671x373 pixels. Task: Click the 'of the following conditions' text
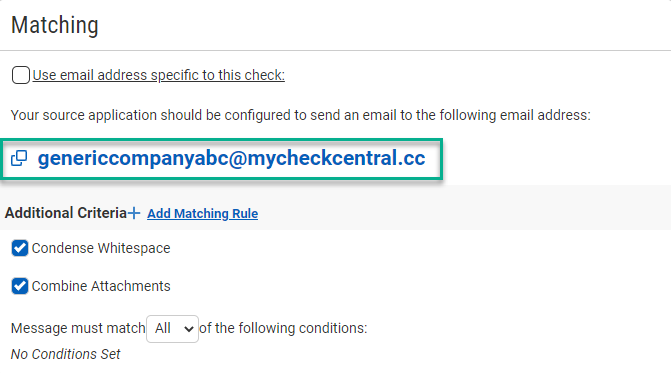[x=283, y=328]
